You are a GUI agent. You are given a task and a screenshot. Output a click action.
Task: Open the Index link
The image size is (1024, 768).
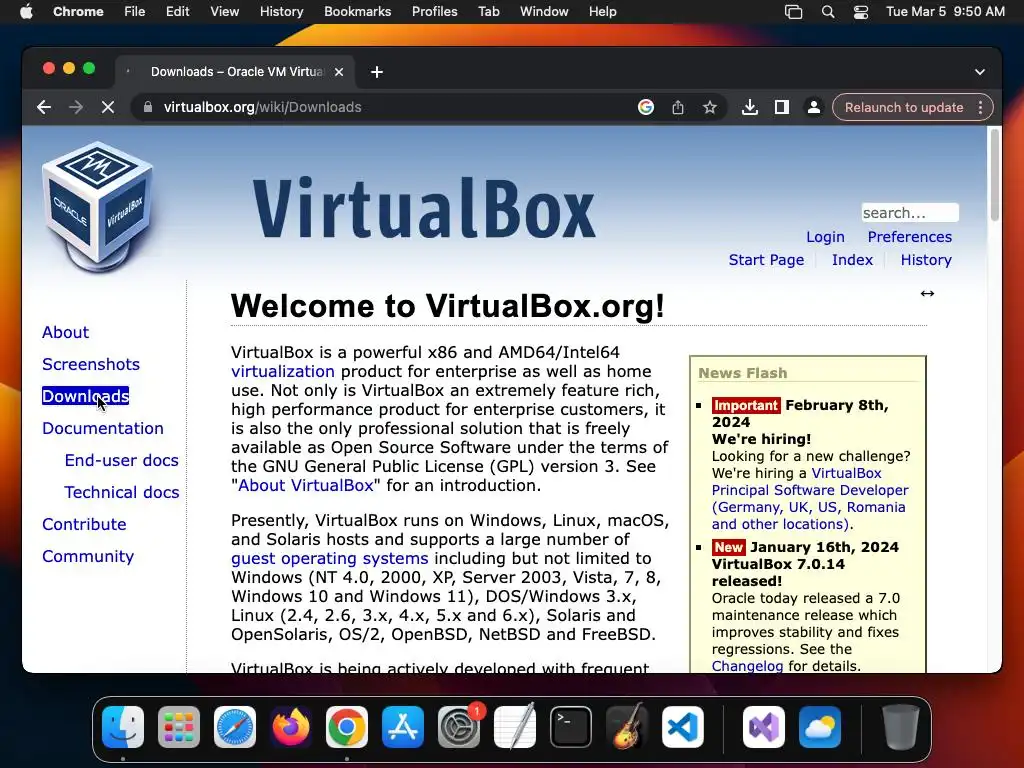852,260
